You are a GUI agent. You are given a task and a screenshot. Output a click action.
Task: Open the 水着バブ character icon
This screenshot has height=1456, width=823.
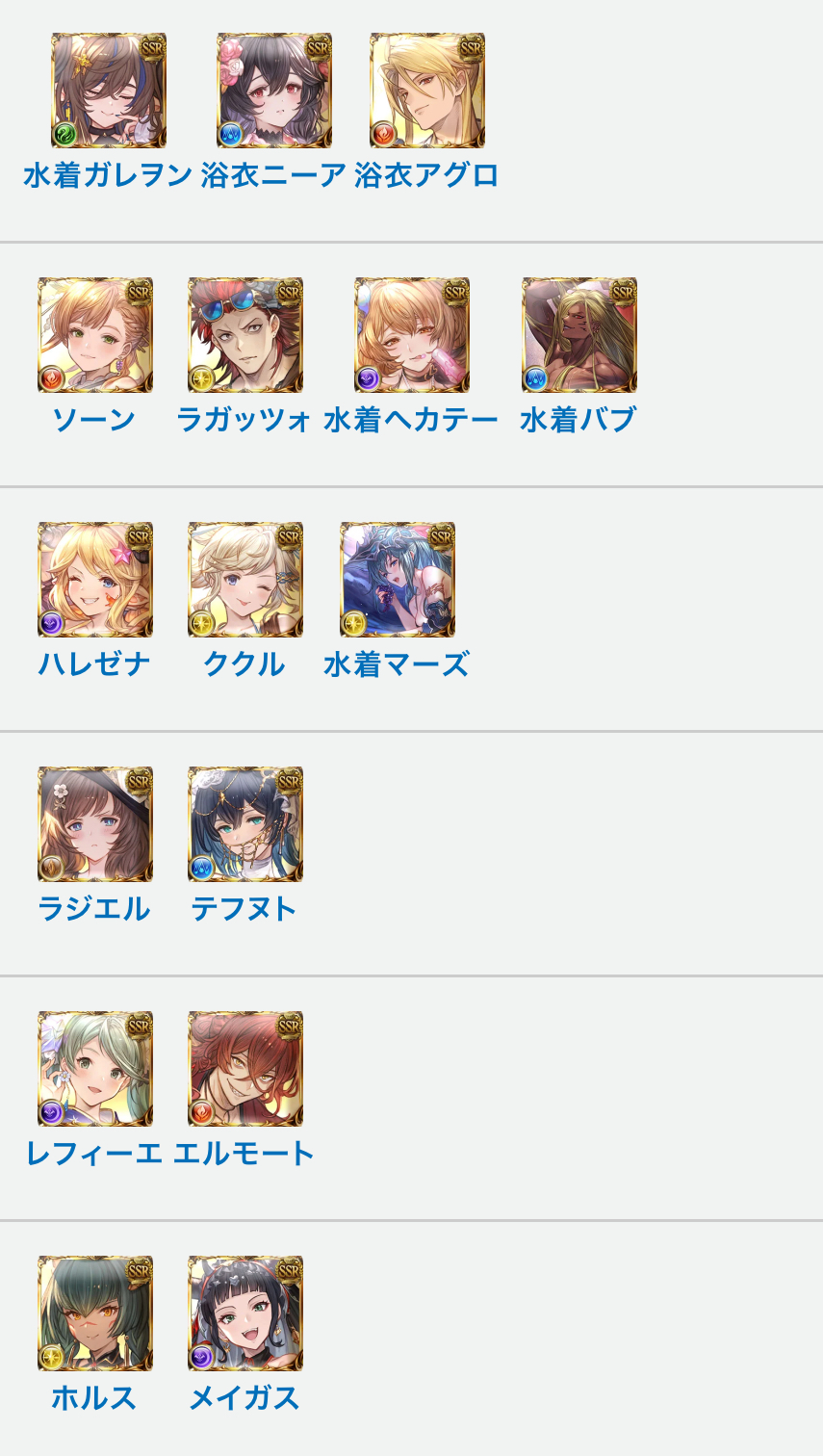579,335
